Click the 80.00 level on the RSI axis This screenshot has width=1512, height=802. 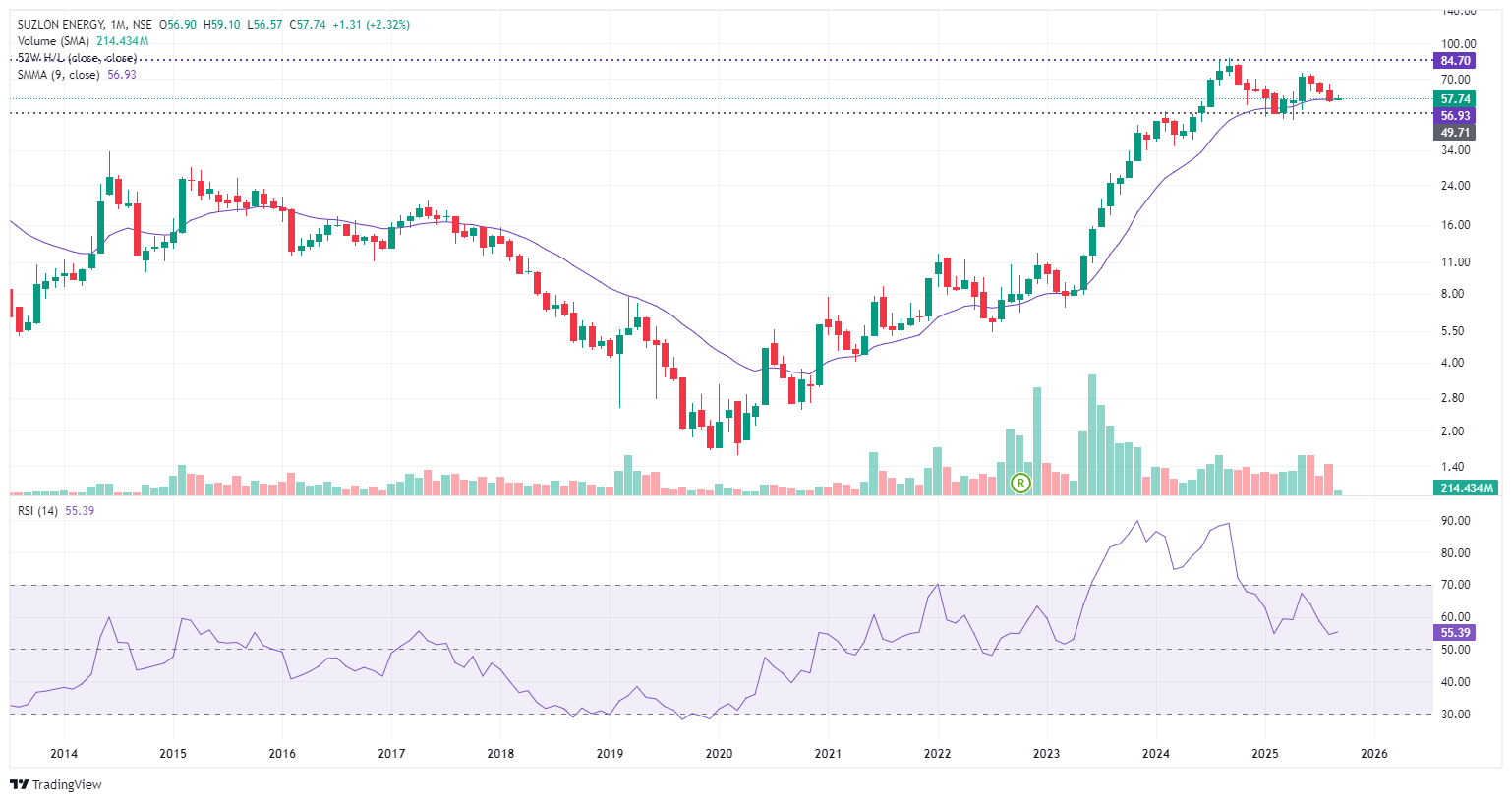[x=1456, y=553]
